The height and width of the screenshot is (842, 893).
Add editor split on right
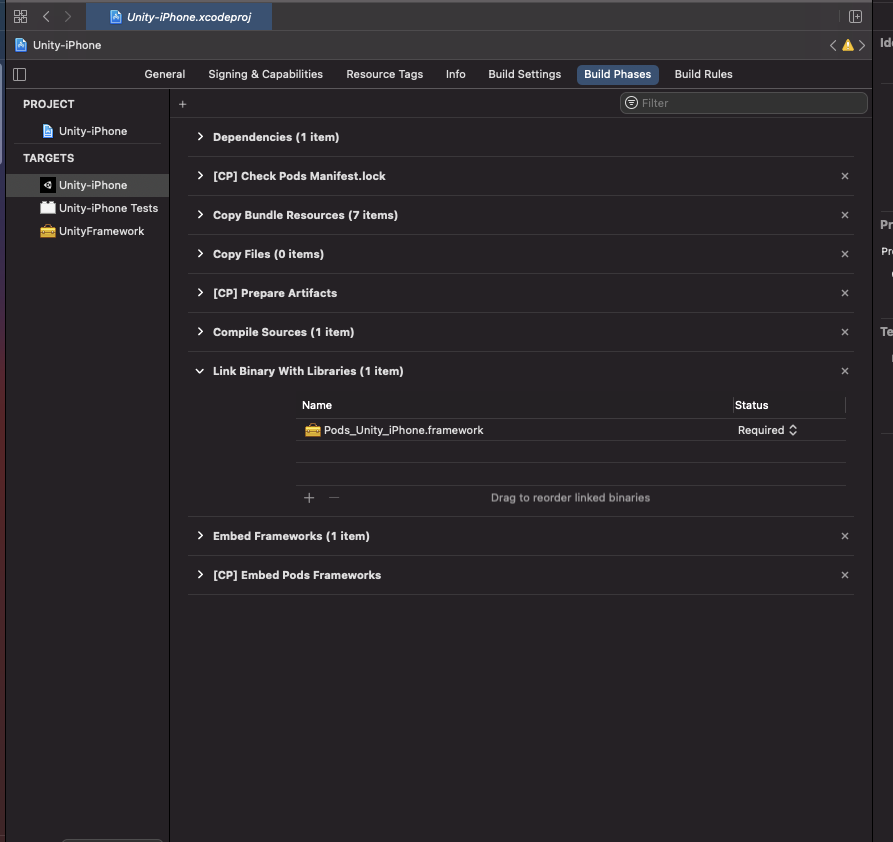point(855,17)
